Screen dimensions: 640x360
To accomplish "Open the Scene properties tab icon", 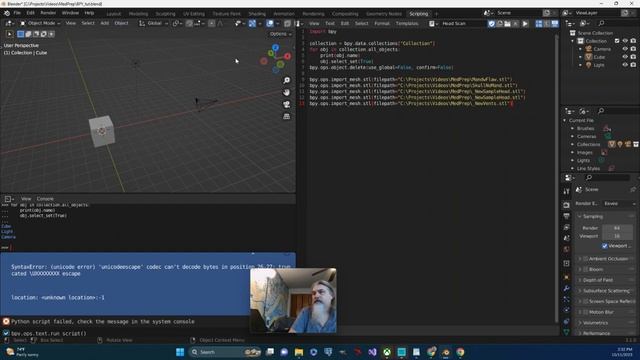I will [x=566, y=238].
